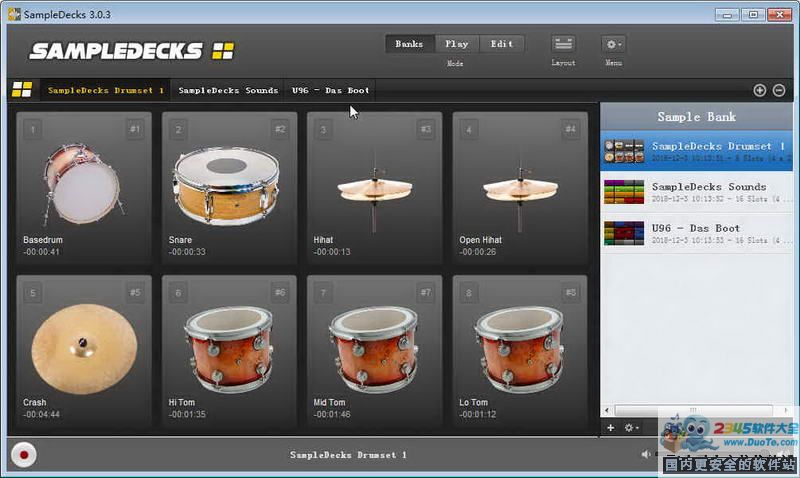The width and height of the screenshot is (800, 478).
Task: Click key label 3 on Hihat pad
Action: point(323,130)
